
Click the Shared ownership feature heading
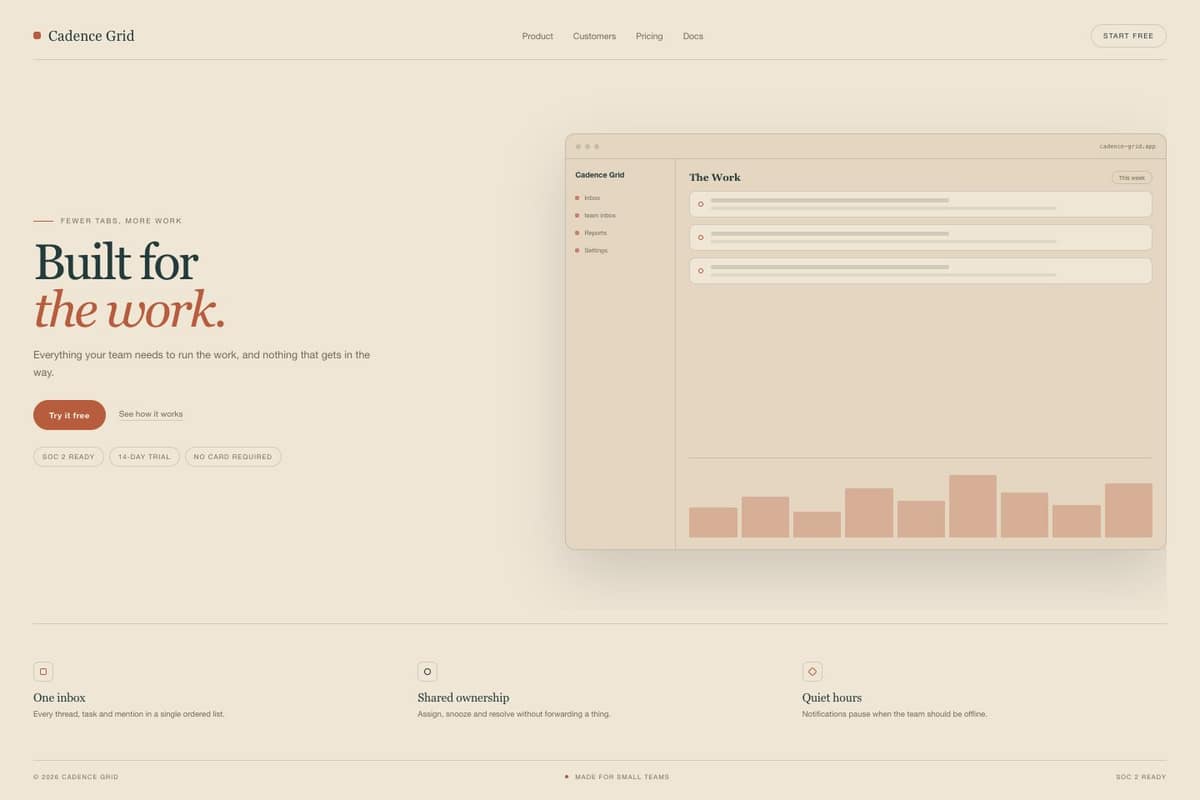click(x=463, y=697)
